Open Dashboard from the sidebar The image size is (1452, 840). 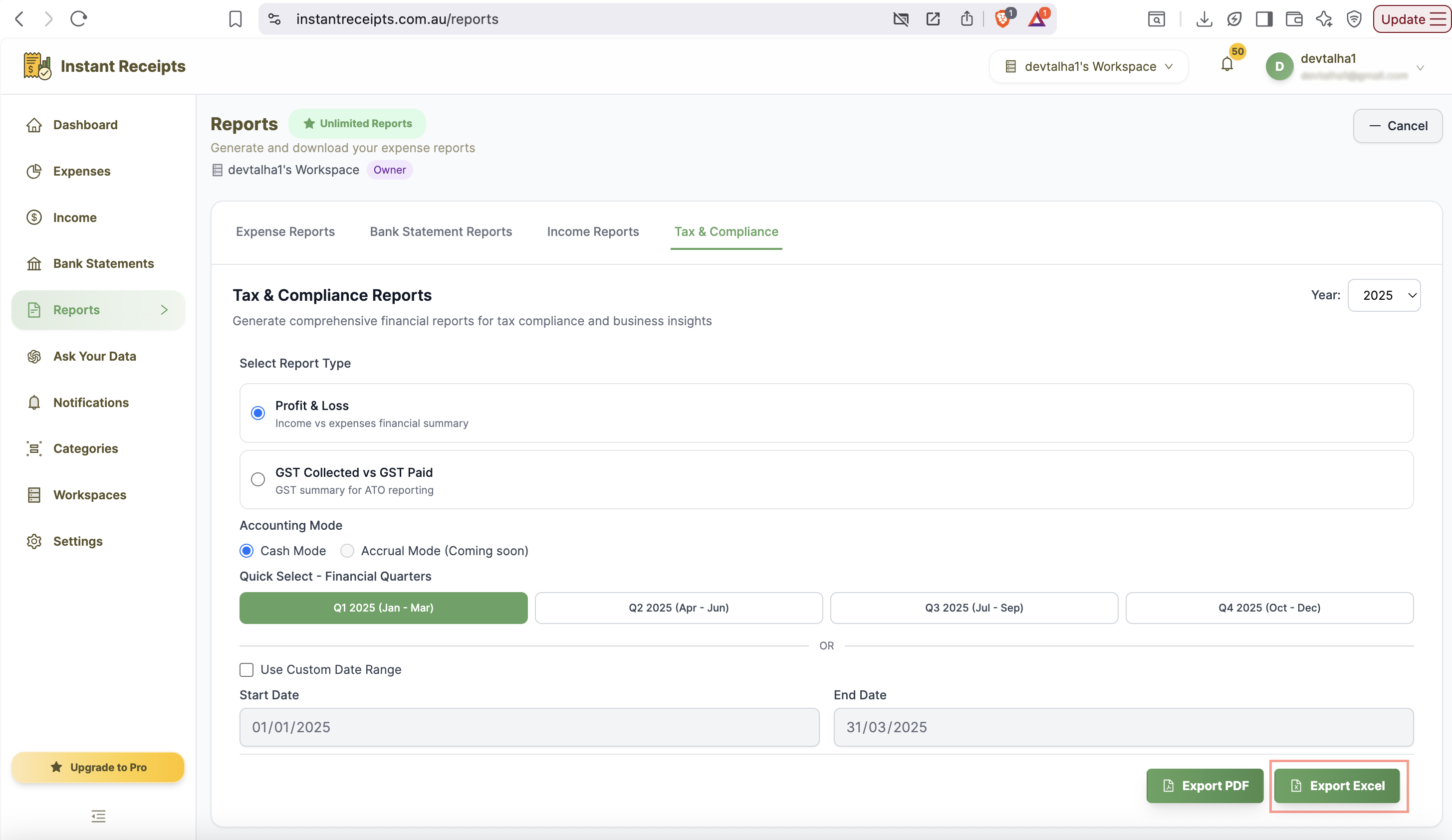click(98, 125)
